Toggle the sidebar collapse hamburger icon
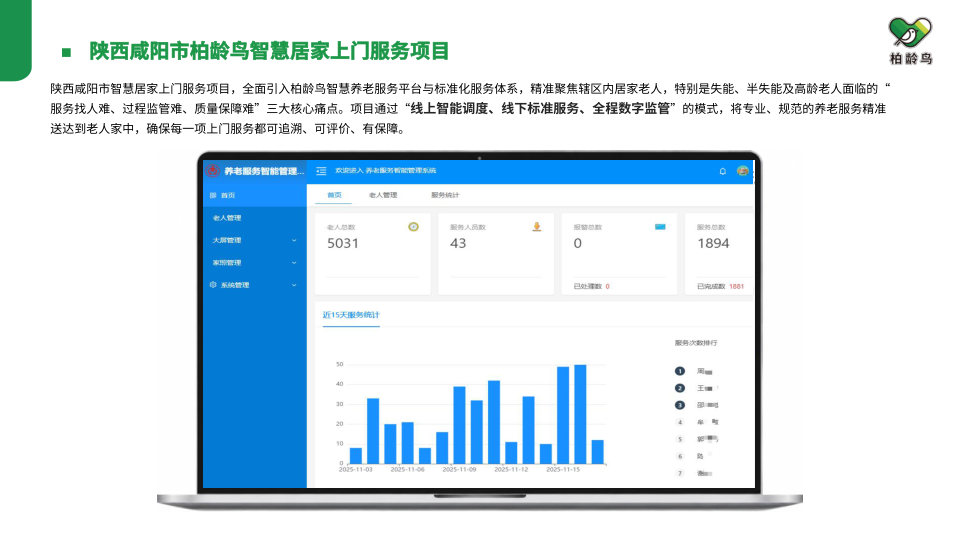 tap(321, 171)
